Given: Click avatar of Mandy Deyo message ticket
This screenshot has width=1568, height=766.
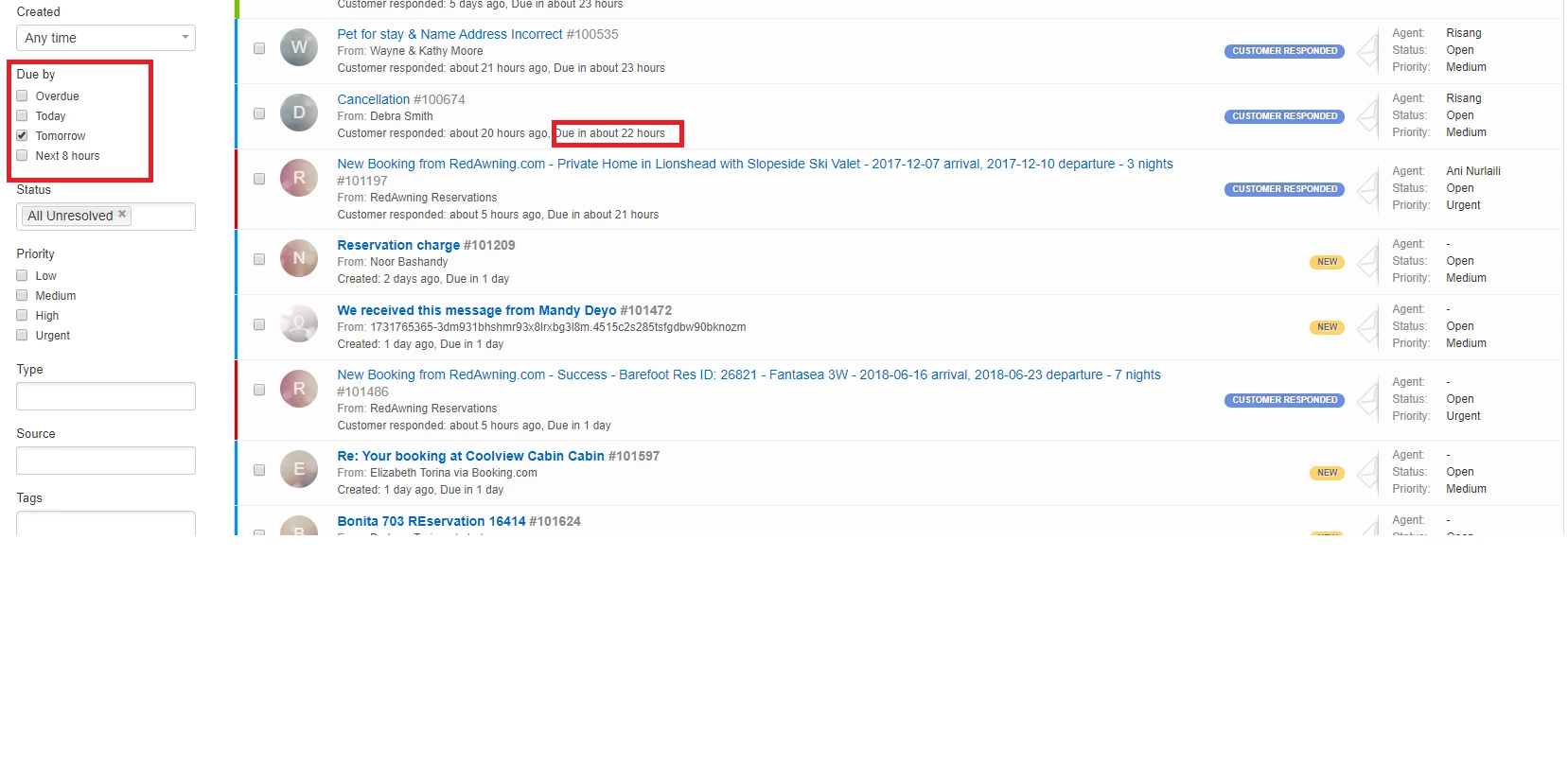Looking at the screenshot, I should (x=299, y=323).
